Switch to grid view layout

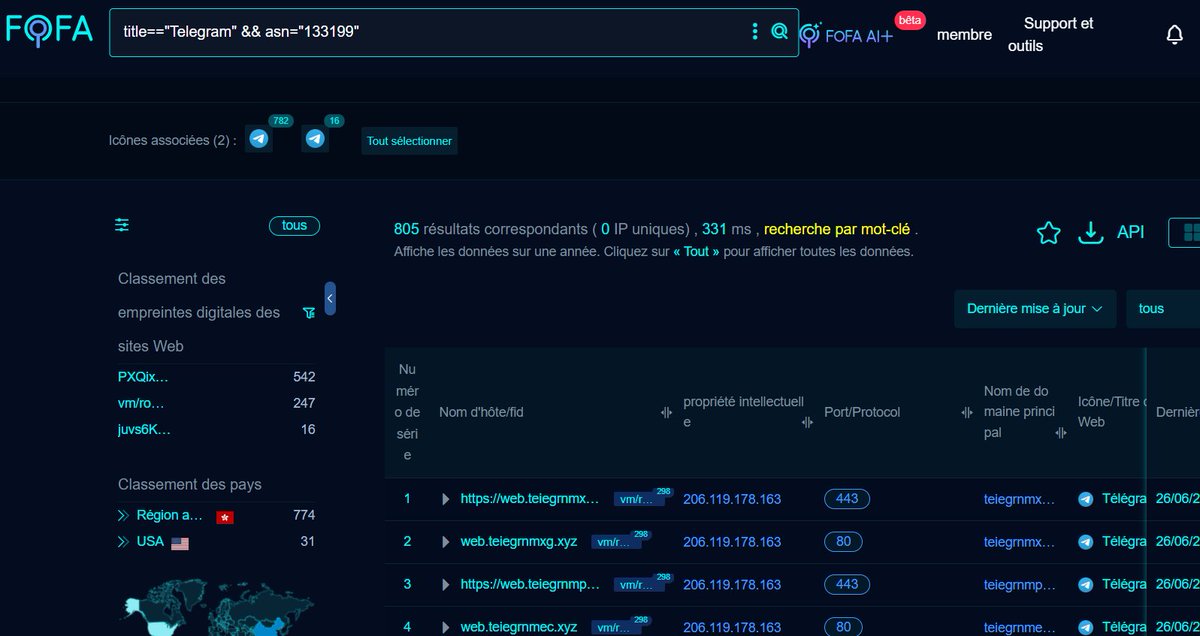[1188, 232]
